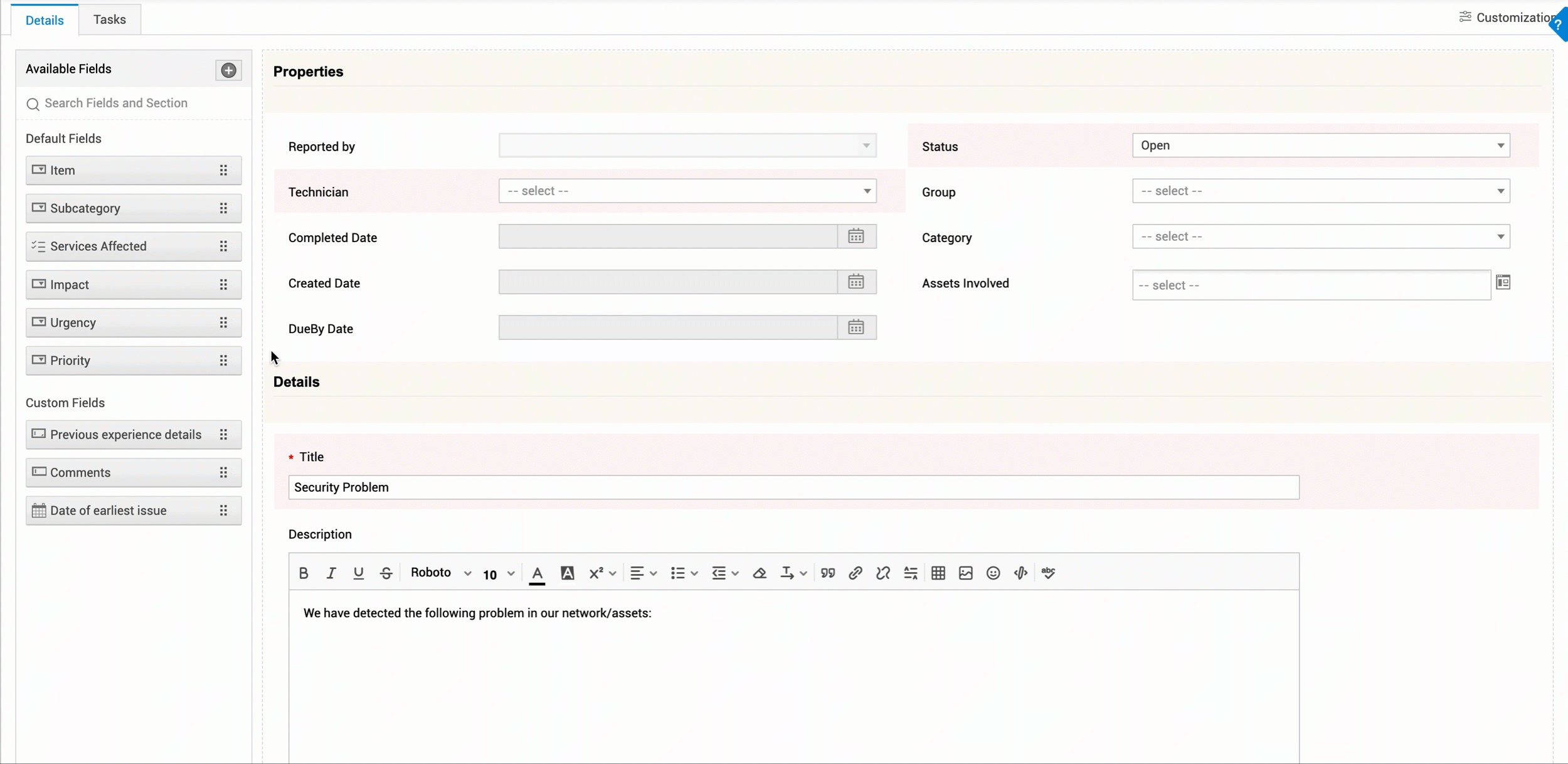Open the text background color tool
Screen dimensions: 1568x764
pyautogui.click(x=567, y=573)
